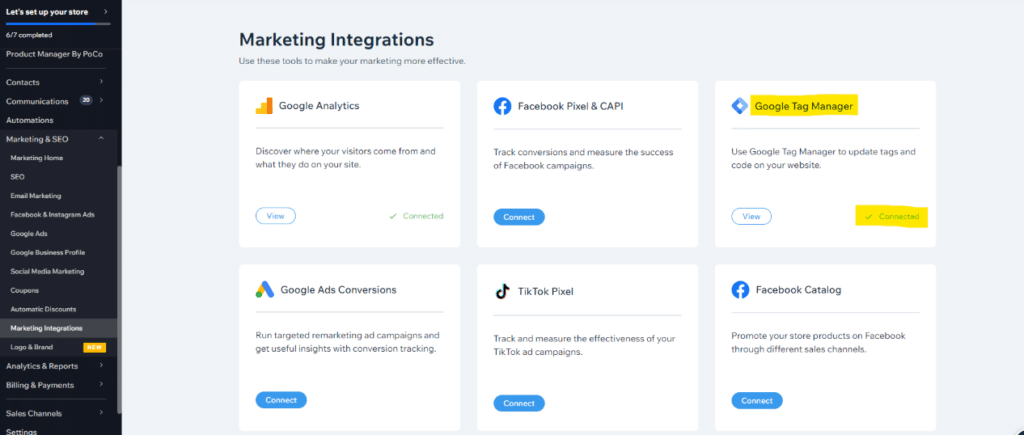Click the Google Ads Conversions card title
The image size is (1024, 435).
(338, 289)
